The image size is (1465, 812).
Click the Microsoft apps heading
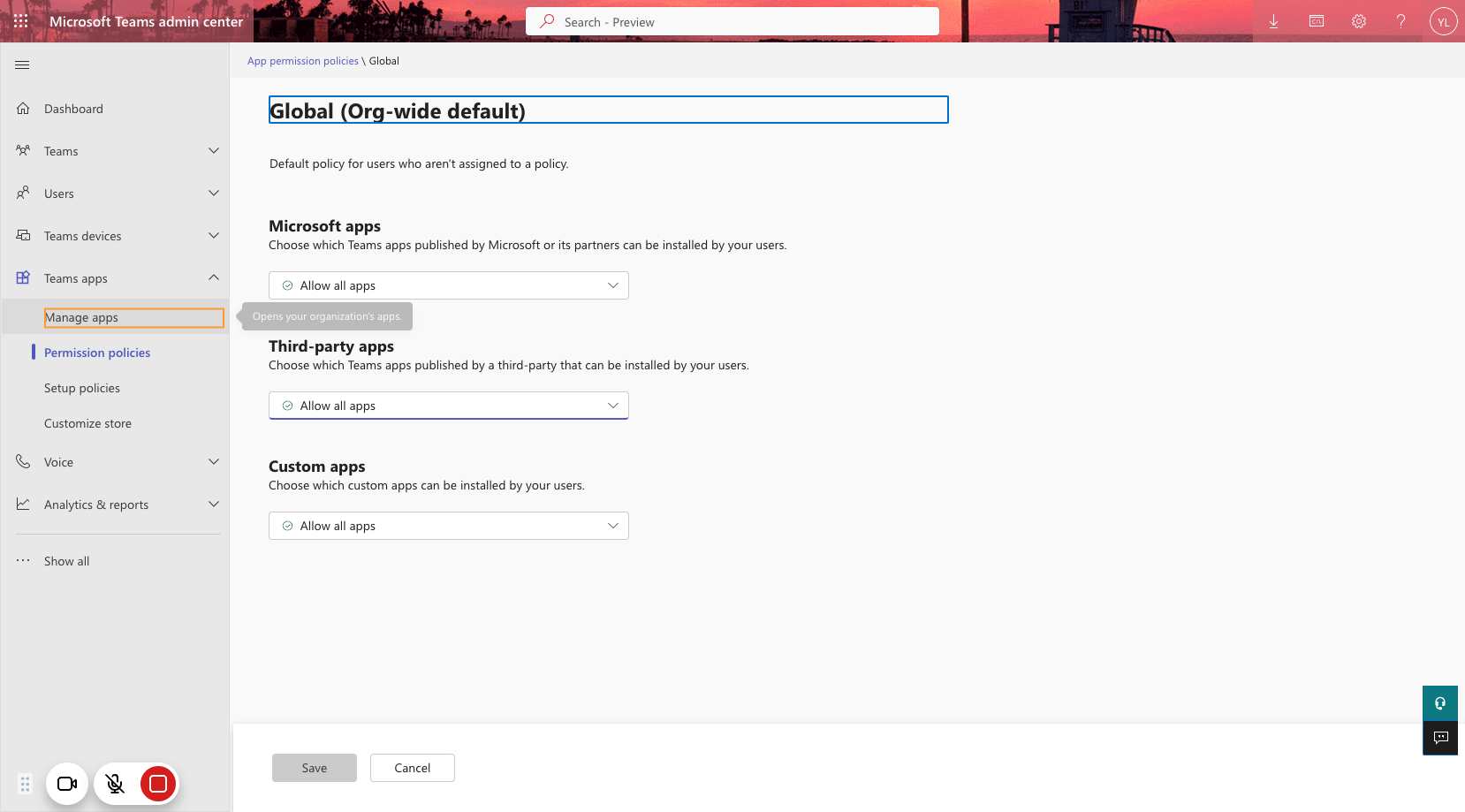(325, 226)
